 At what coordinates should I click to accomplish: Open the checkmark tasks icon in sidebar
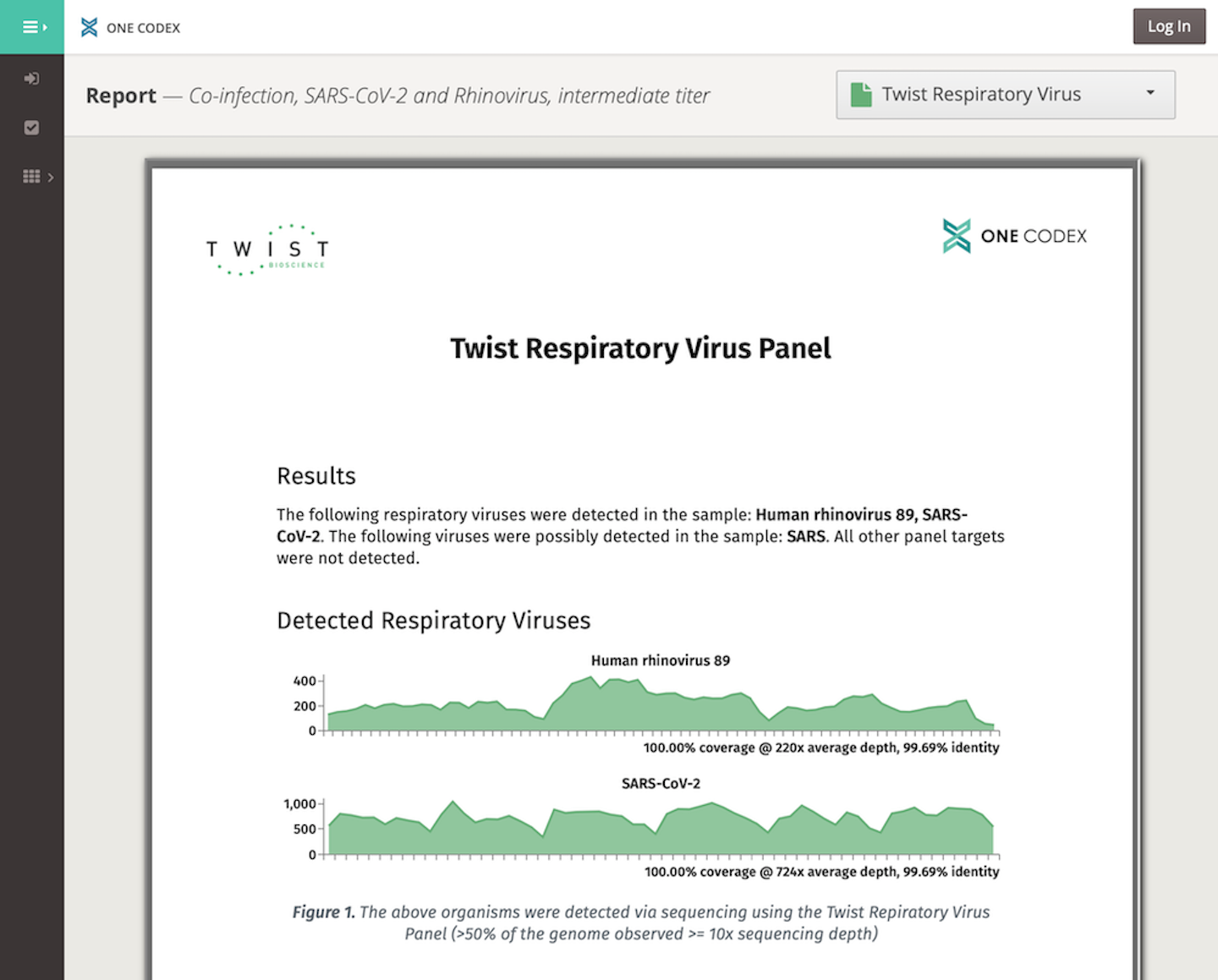[31, 128]
